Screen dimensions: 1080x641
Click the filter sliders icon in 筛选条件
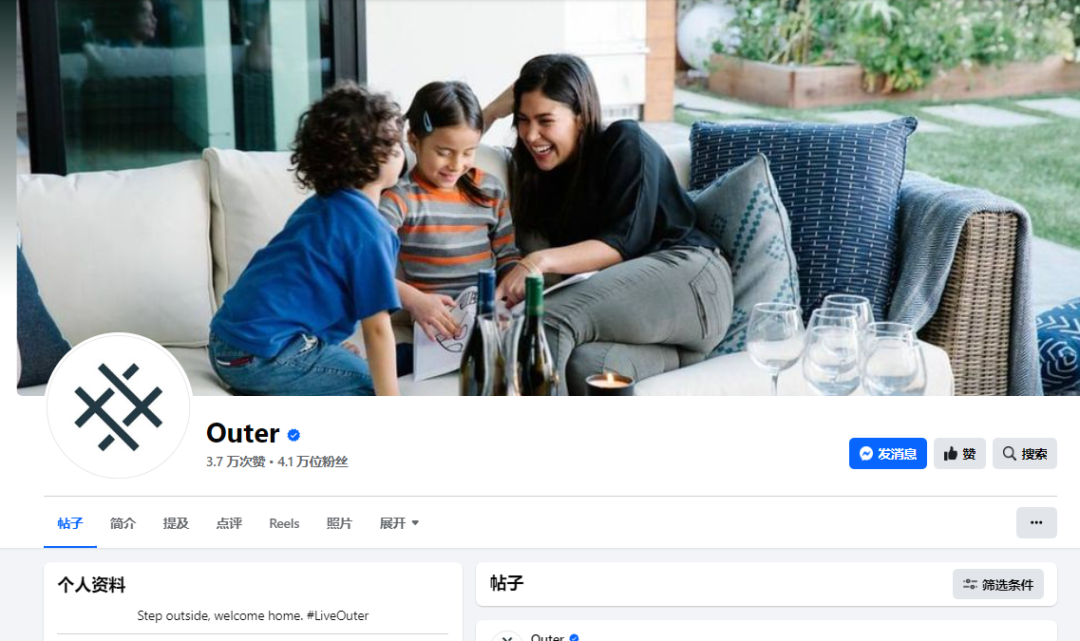click(970, 585)
